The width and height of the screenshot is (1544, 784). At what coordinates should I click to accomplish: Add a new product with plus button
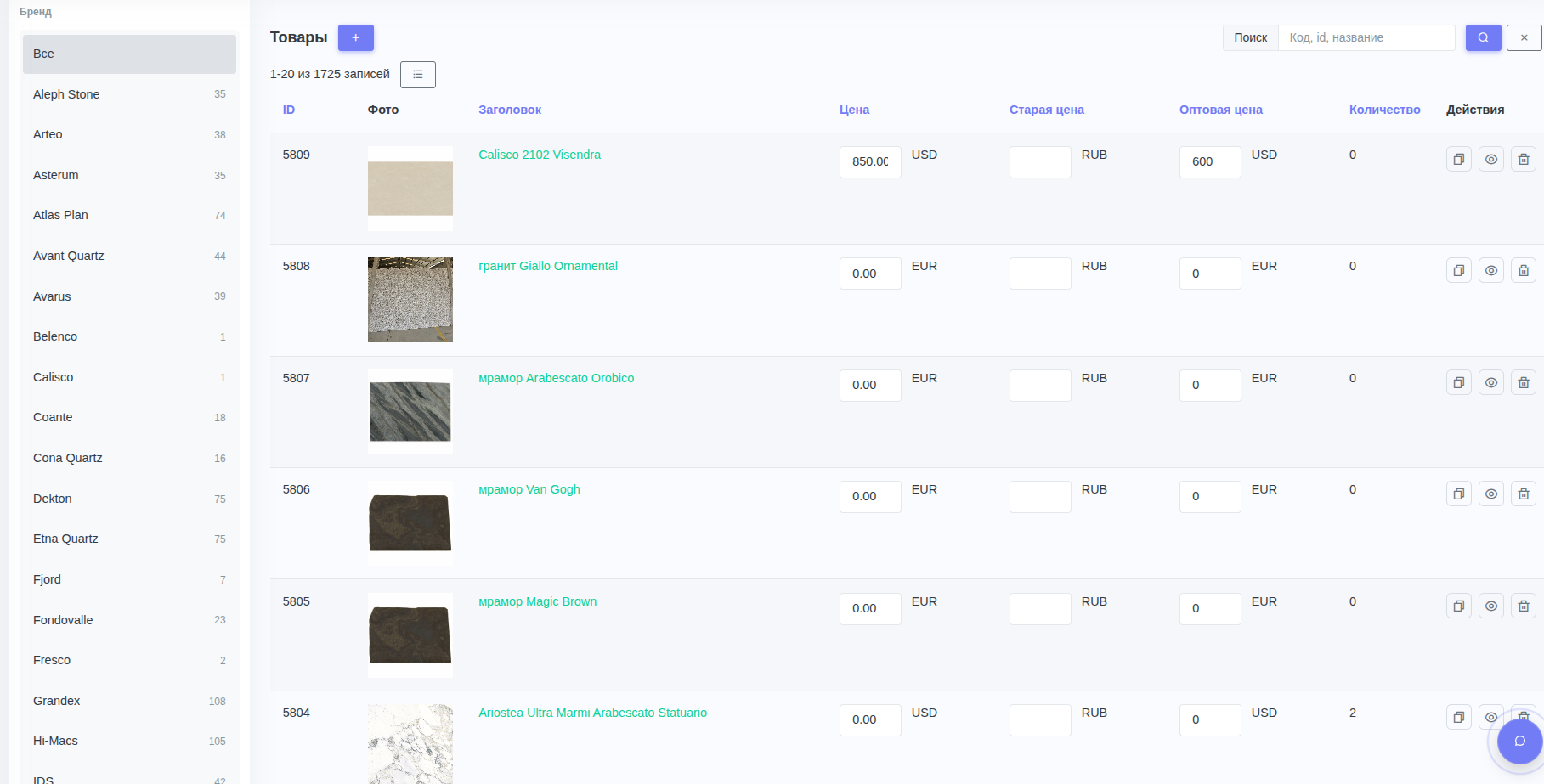(355, 37)
